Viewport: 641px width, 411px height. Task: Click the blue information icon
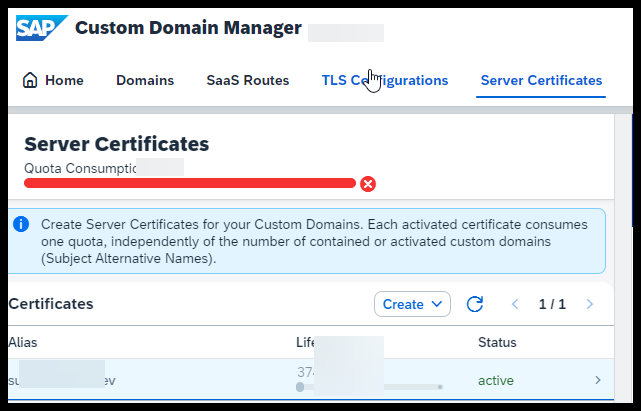(21, 224)
